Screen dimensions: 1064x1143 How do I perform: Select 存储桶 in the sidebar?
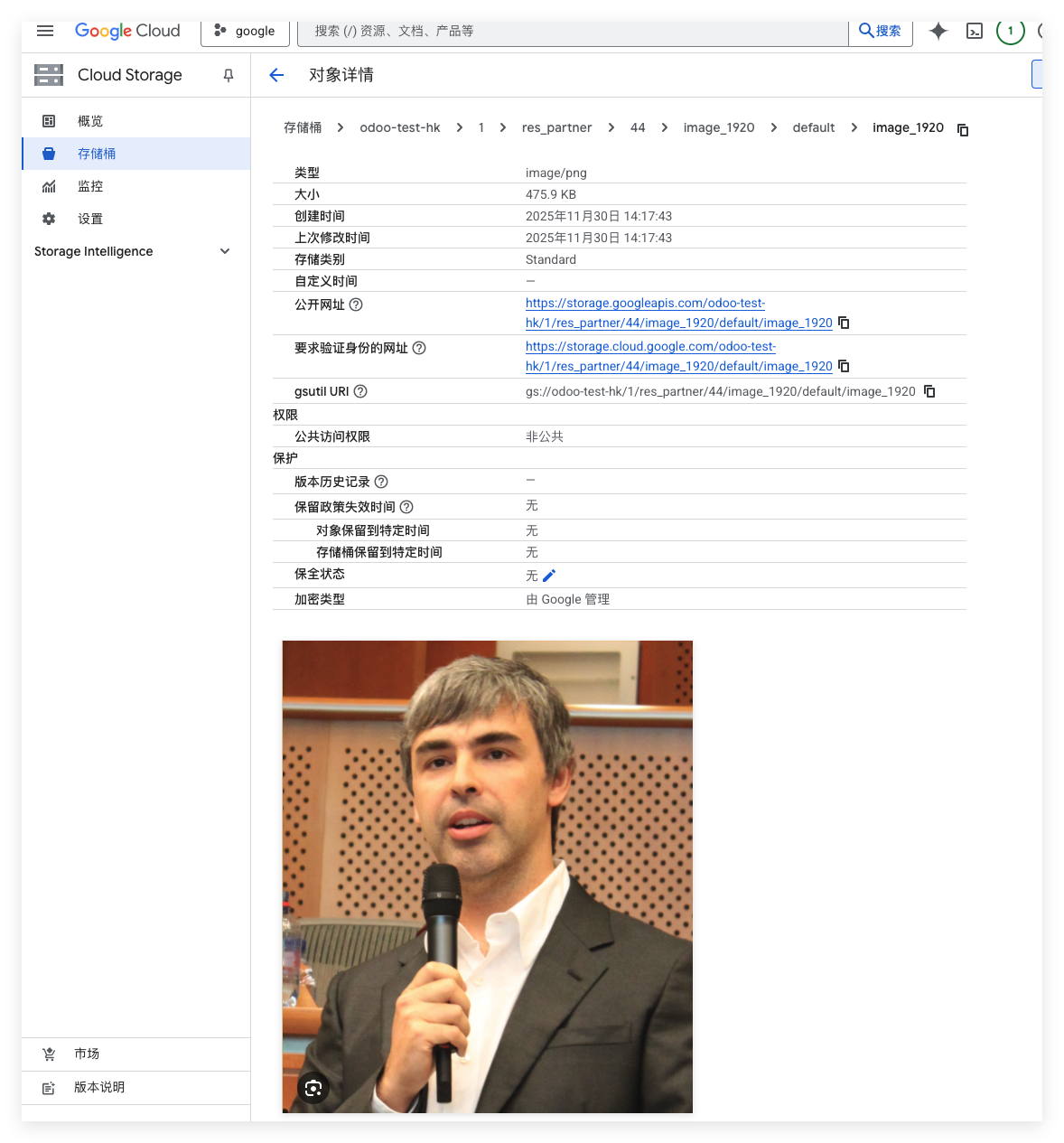97,154
